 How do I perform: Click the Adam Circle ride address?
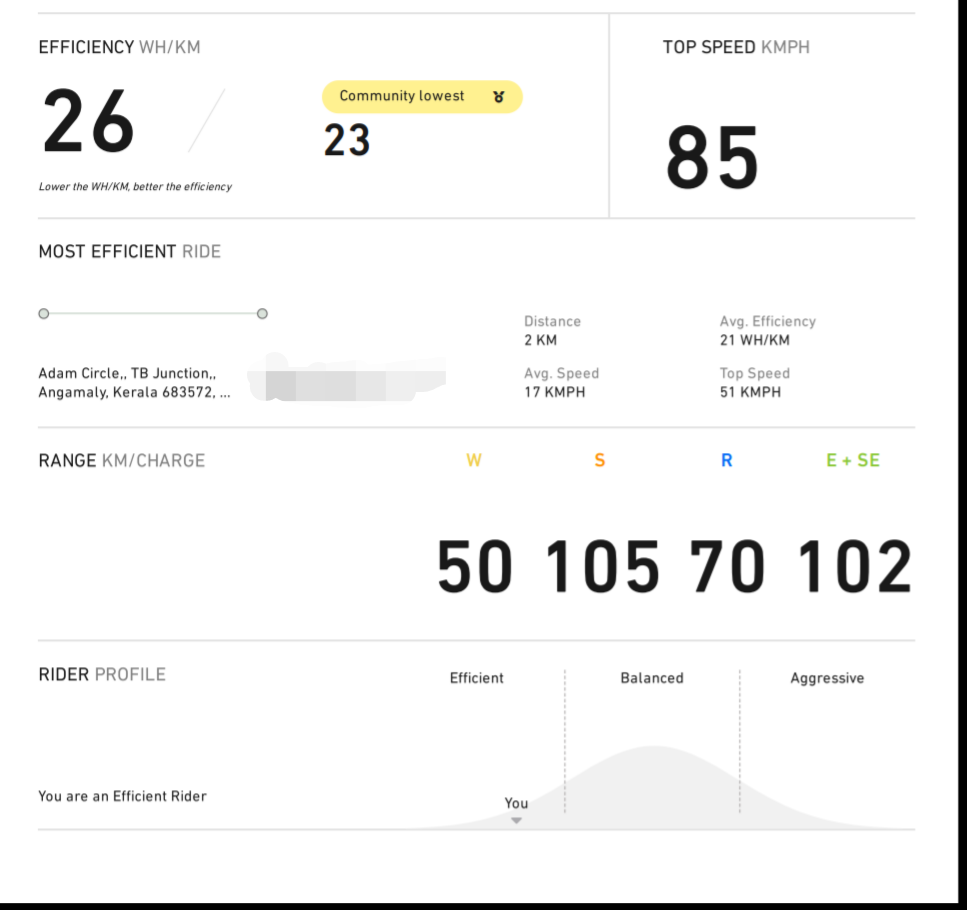(x=140, y=382)
